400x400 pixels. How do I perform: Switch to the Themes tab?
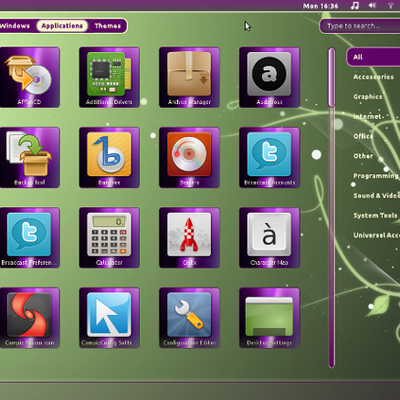[107, 26]
